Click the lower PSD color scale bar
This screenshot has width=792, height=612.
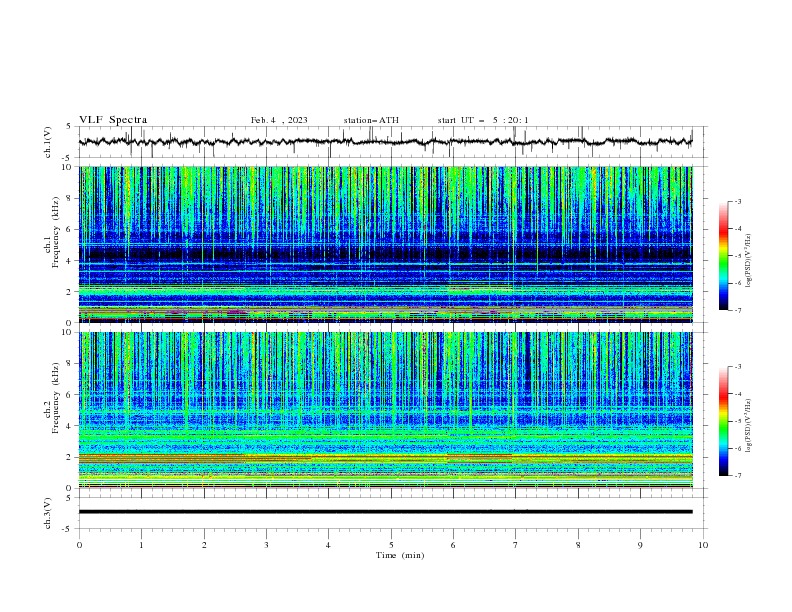pos(724,421)
